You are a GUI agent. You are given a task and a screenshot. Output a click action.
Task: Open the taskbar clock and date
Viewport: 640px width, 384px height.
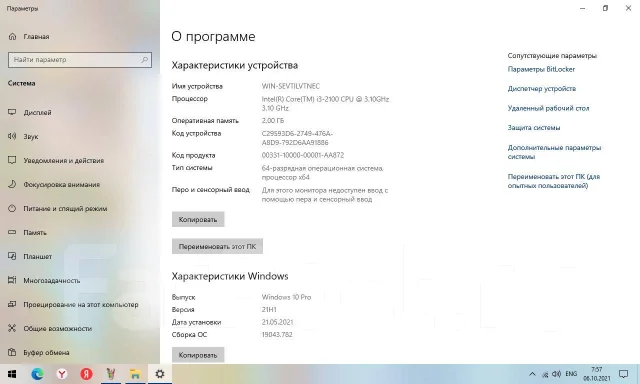tap(597, 374)
